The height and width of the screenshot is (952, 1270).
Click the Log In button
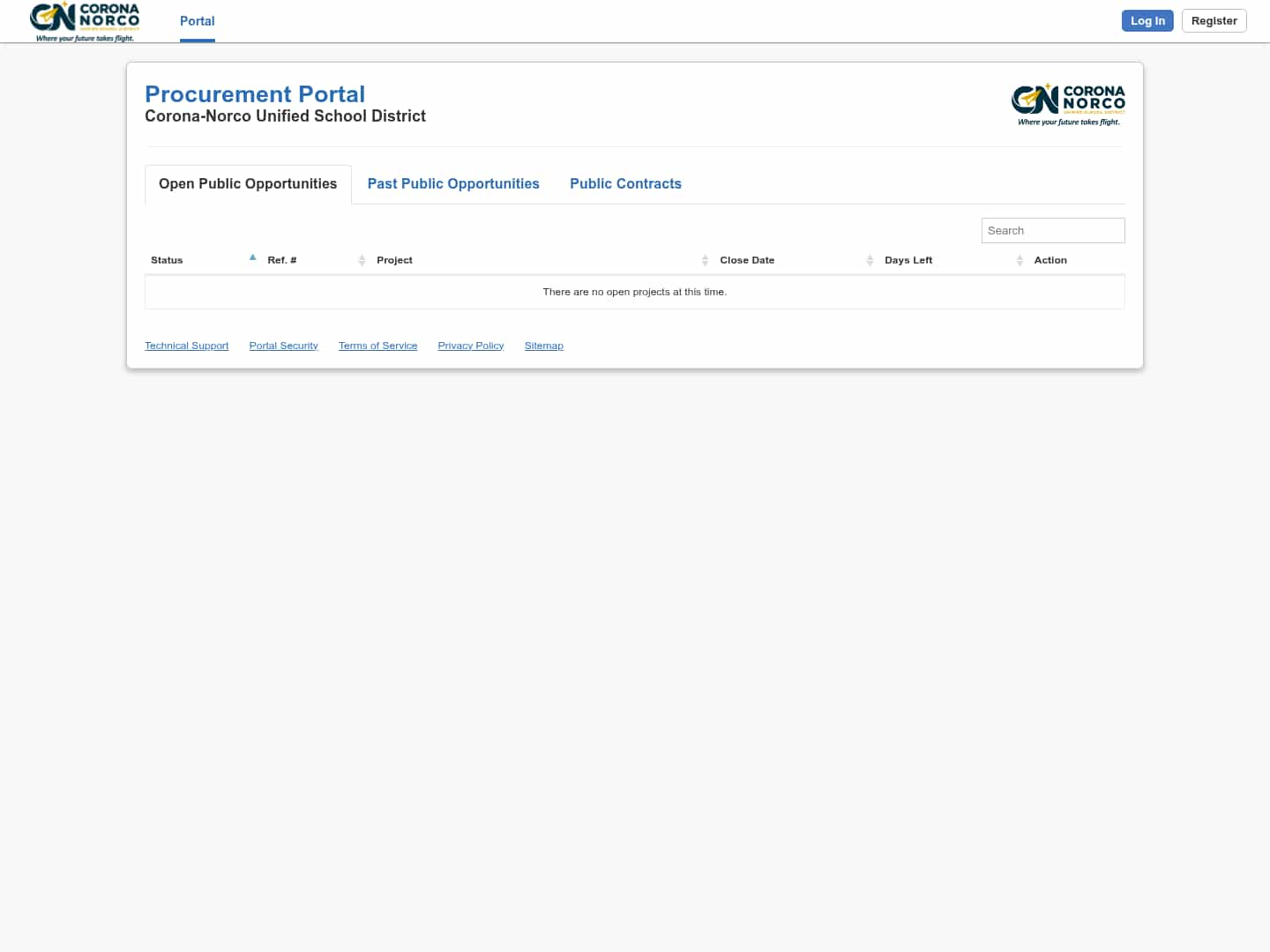coord(1147,20)
